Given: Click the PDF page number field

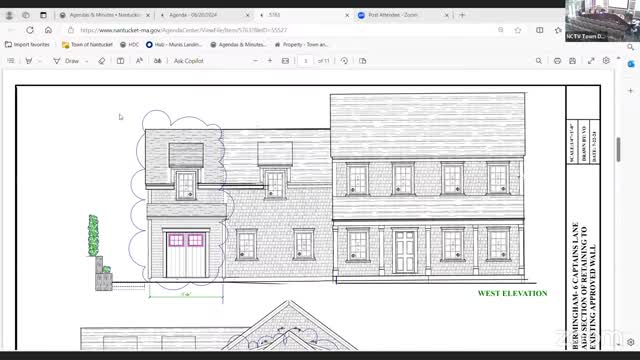Looking at the screenshot, I should [305, 61].
